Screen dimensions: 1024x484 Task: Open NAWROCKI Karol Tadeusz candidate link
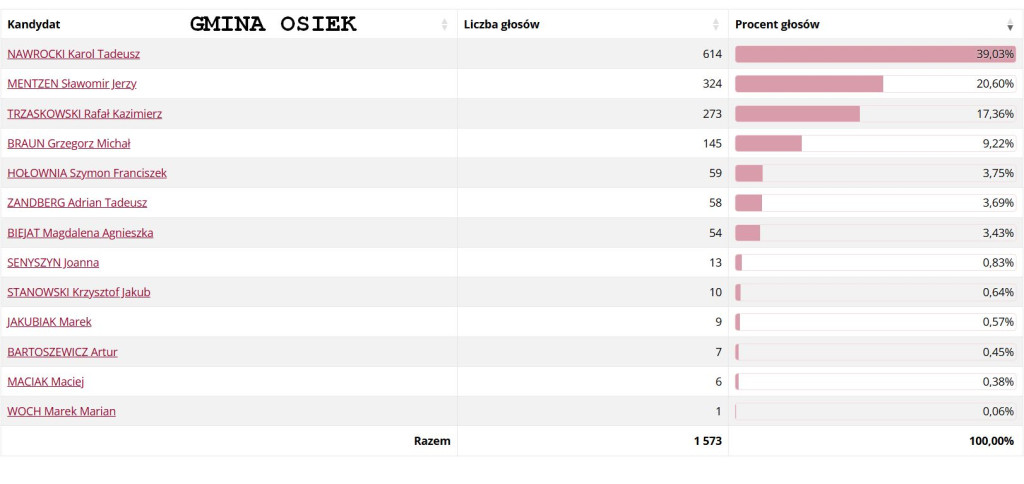coord(73,54)
